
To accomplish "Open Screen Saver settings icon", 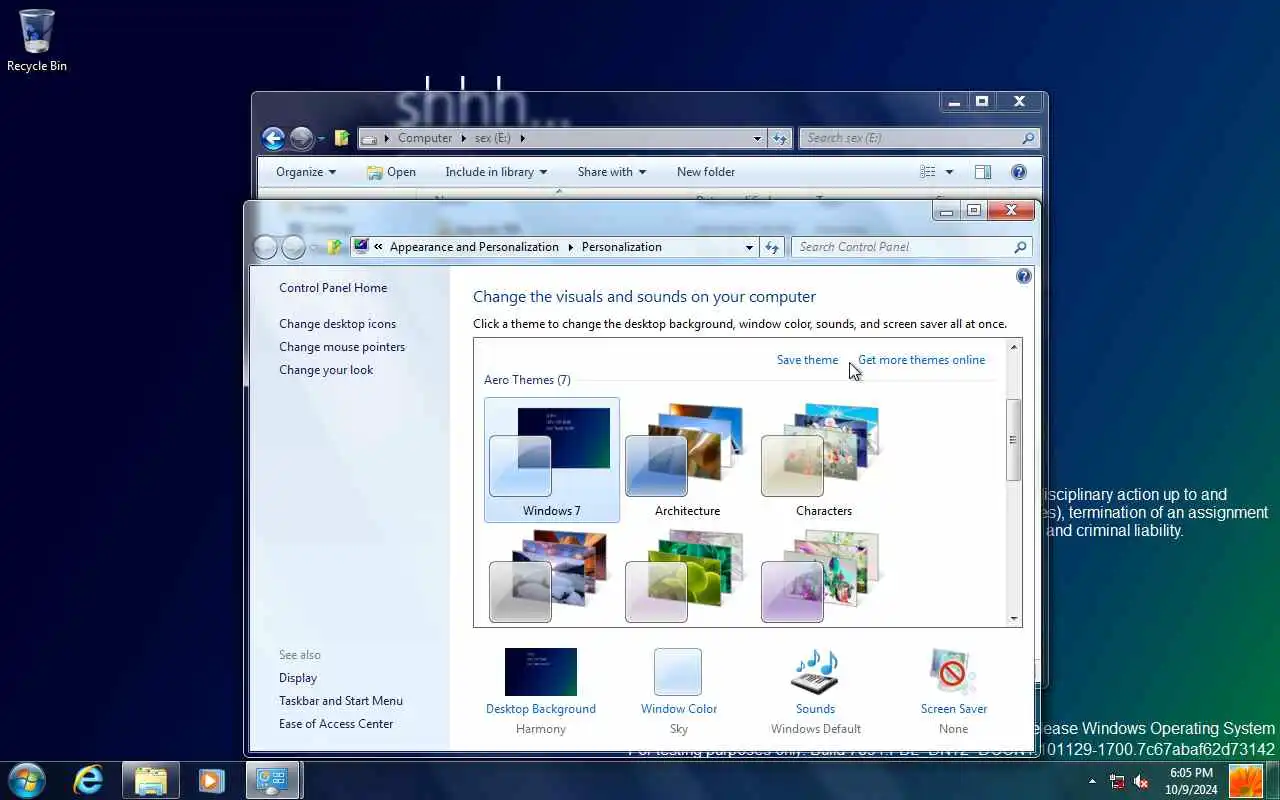I will (953, 672).
